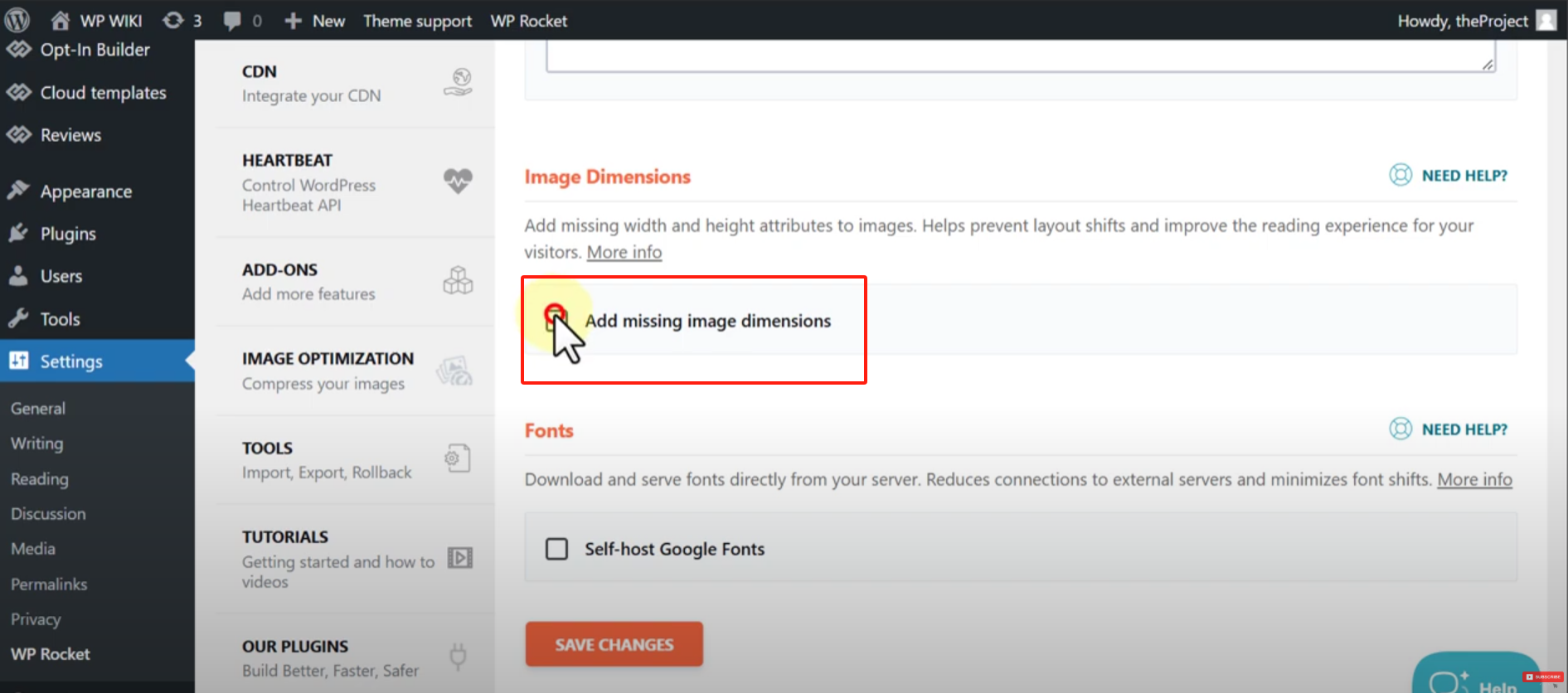
Task: Open Plugins in the admin sidebar
Action: click(68, 234)
